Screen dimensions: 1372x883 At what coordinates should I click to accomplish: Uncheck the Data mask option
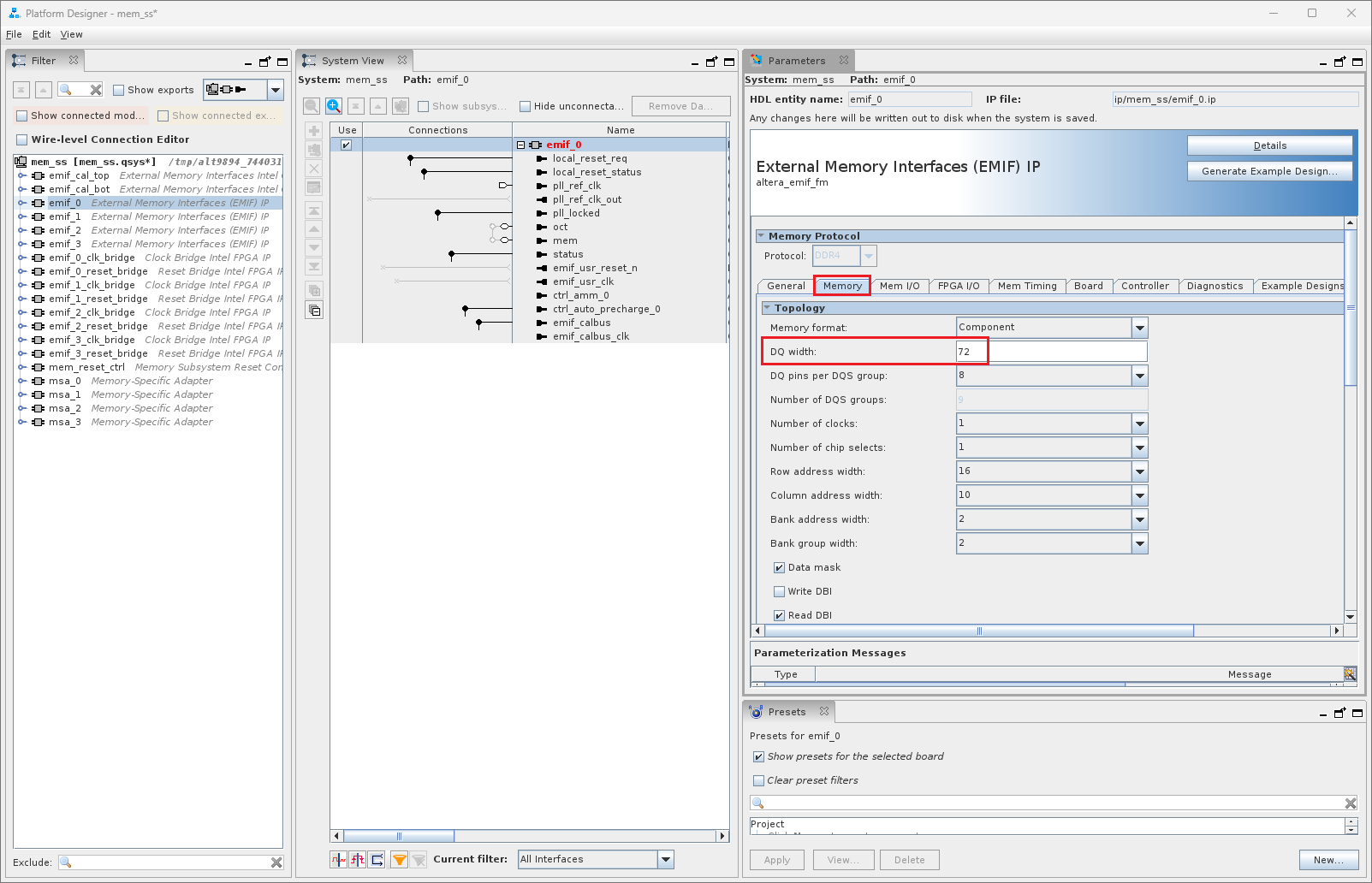pos(779,567)
